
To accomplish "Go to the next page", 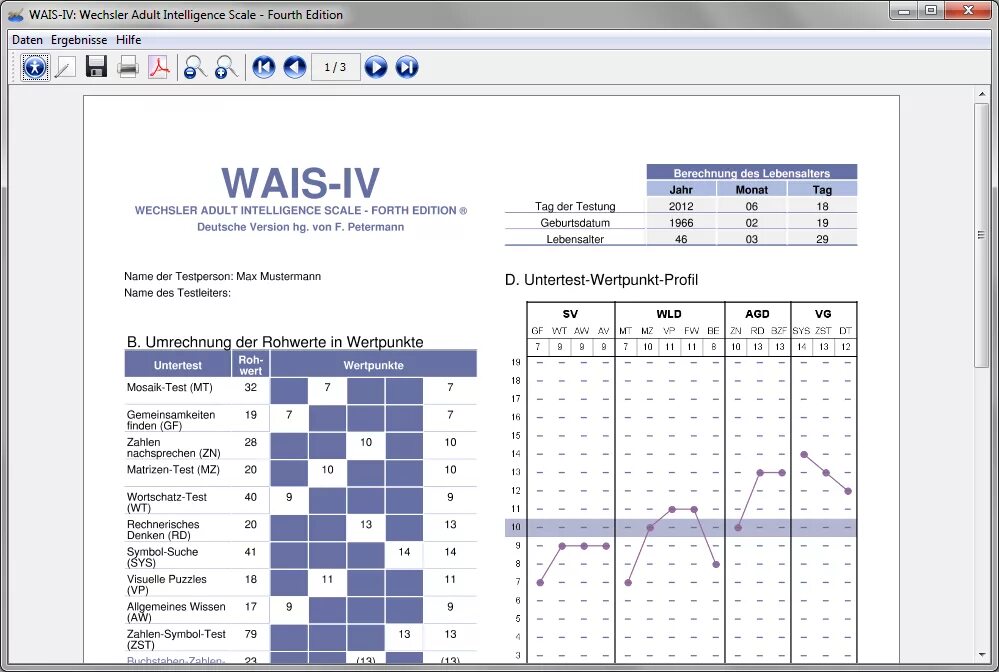I will coord(376,67).
